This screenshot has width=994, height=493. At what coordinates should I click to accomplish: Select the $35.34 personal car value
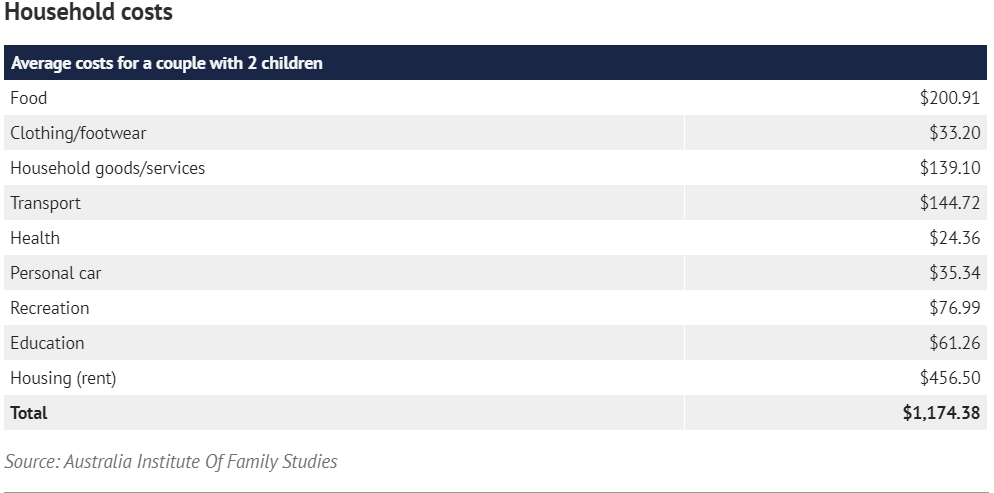(x=955, y=273)
